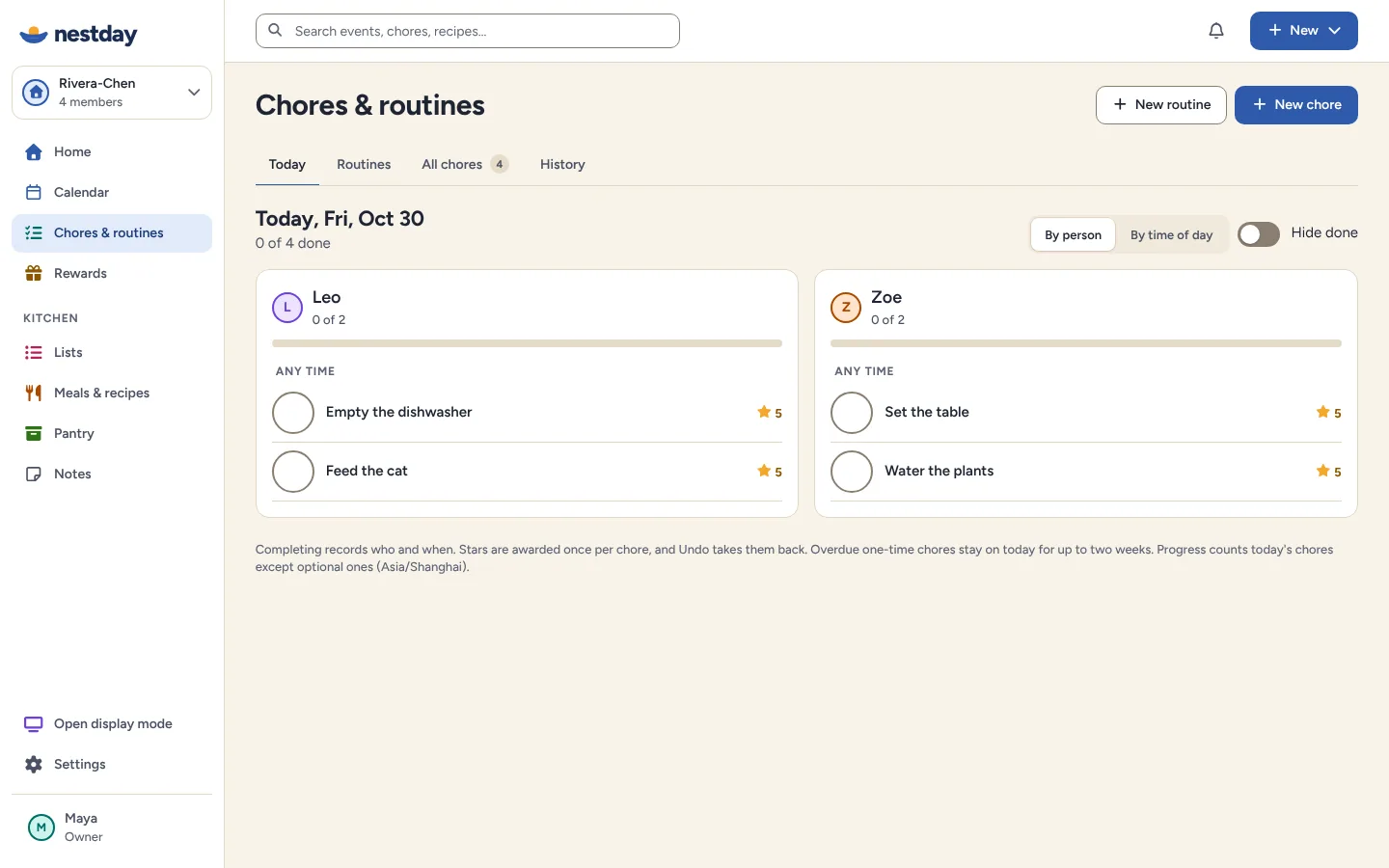Open Settings gear
This screenshot has width=1389, height=868.
coord(34,764)
